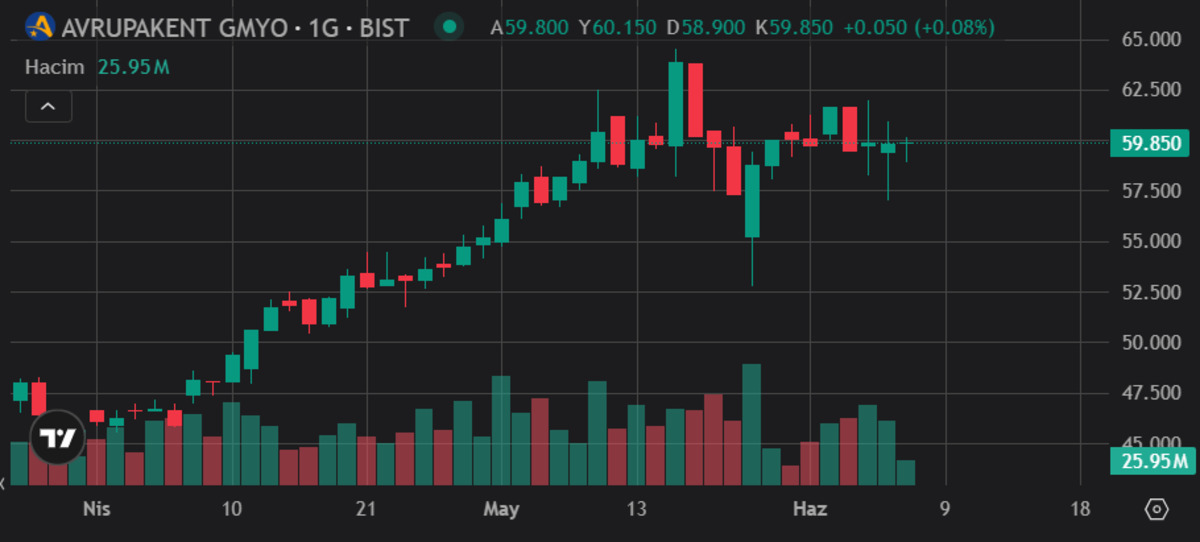Click the volume axis label 25.95 M

1152,461
